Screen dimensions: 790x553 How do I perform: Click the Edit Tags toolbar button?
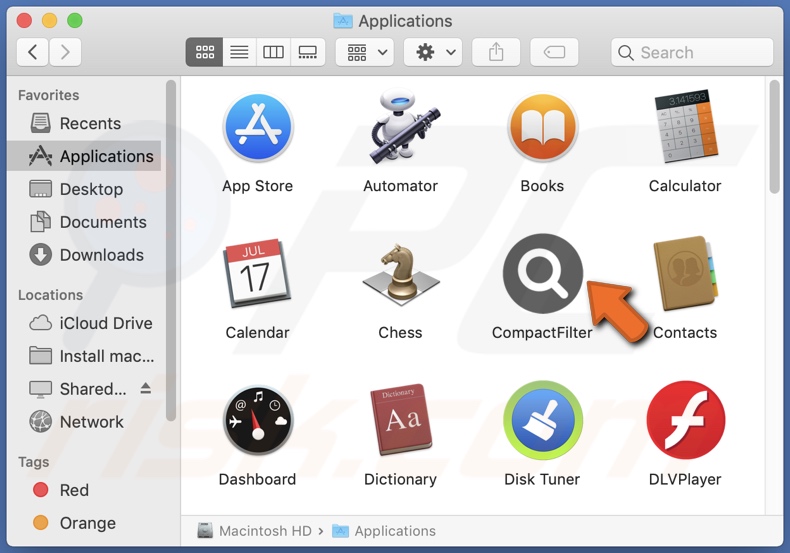tap(554, 52)
